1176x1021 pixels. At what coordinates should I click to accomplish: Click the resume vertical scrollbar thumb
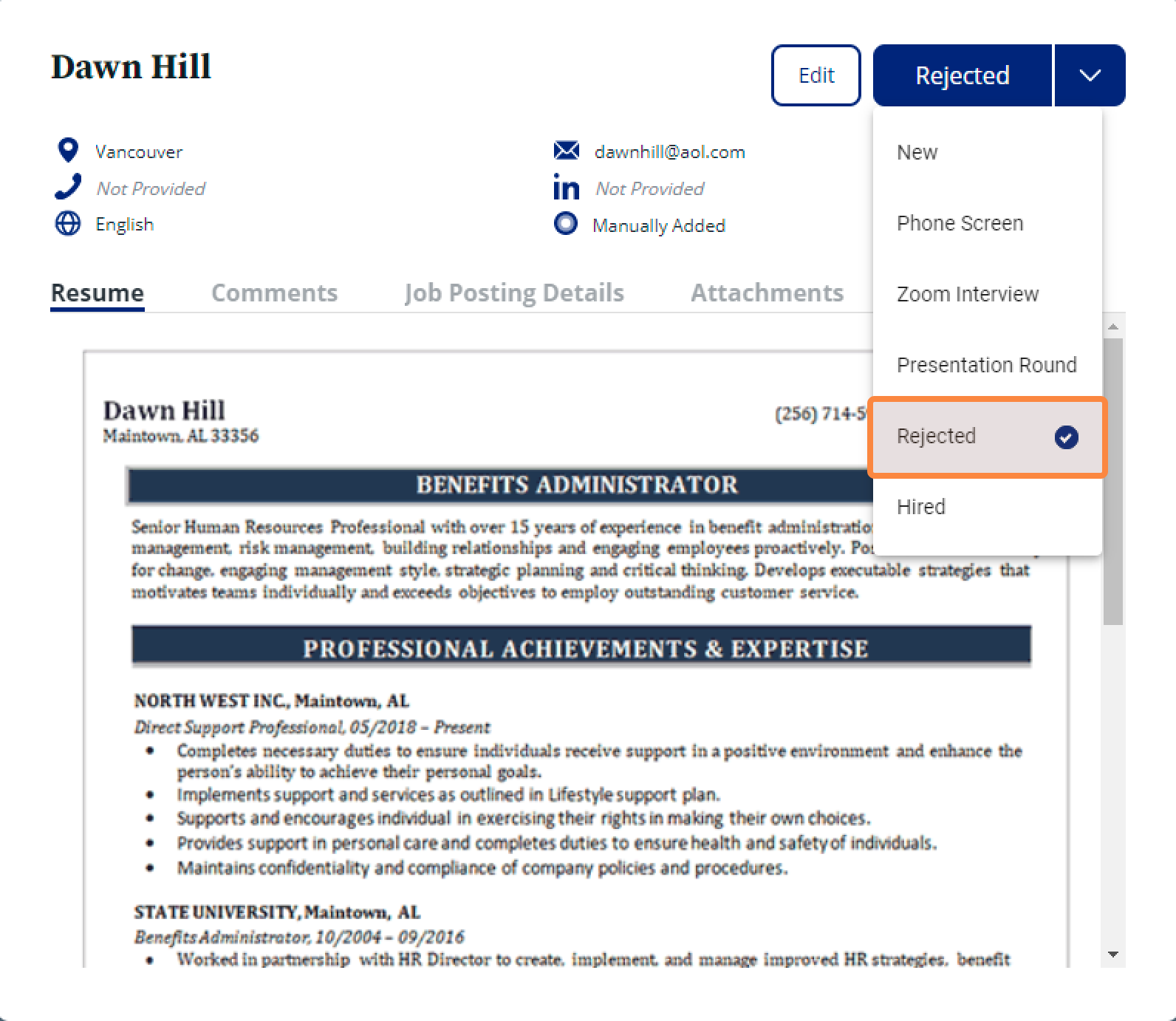[x=1113, y=482]
